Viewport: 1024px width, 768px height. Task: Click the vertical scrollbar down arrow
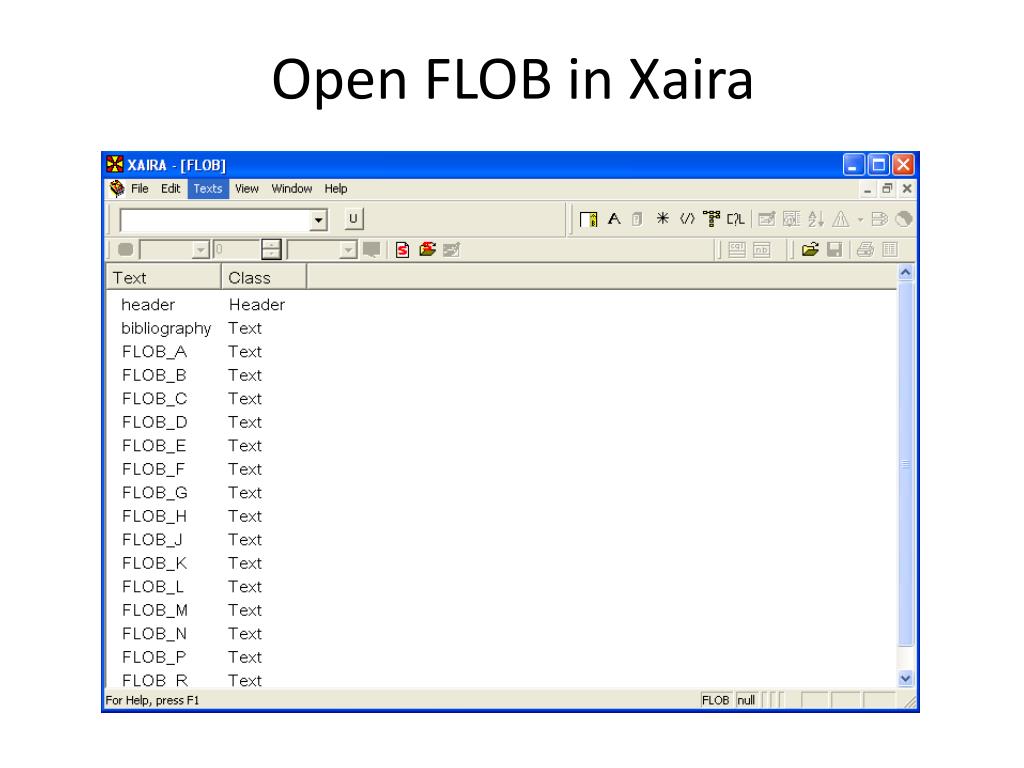point(905,679)
